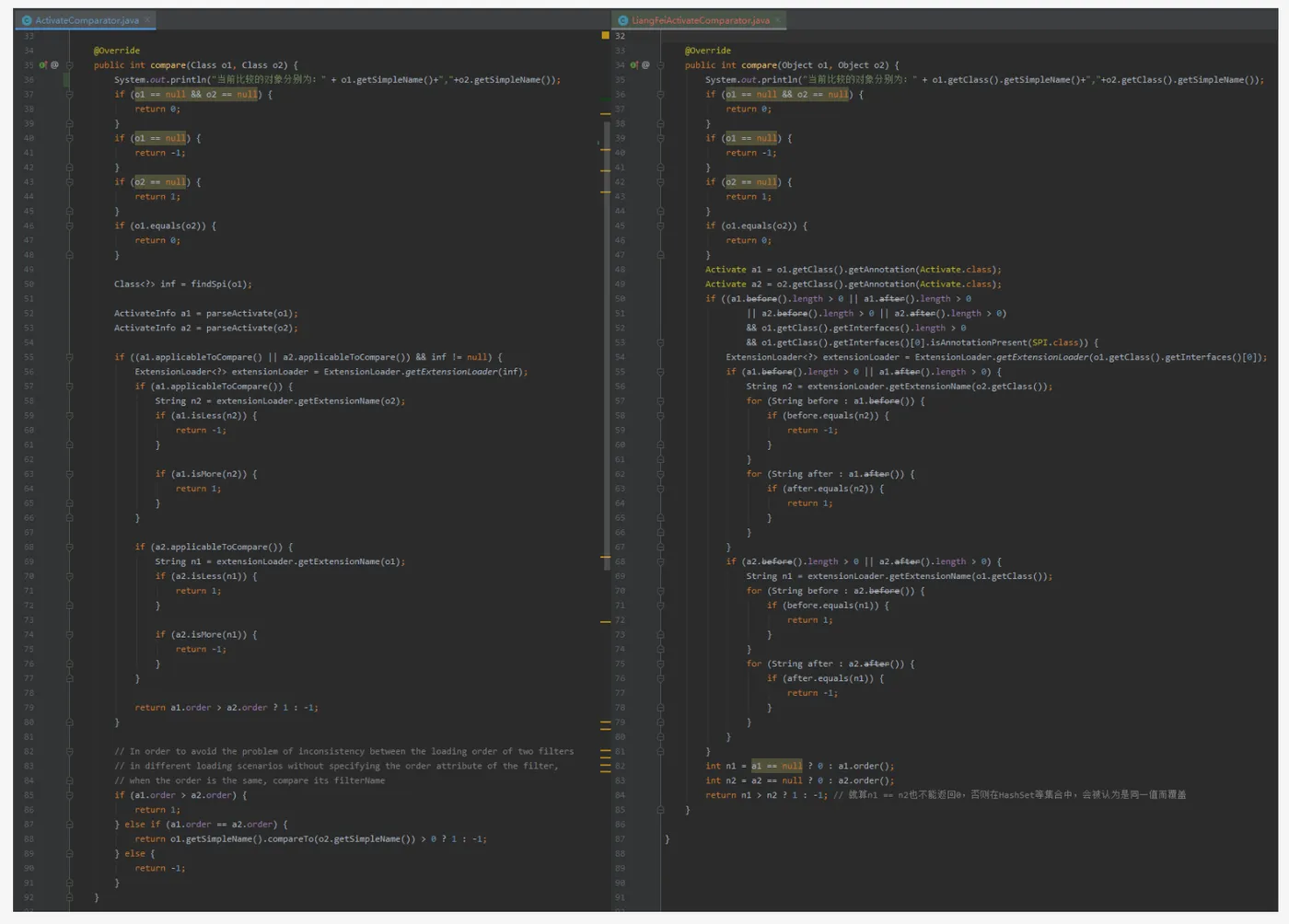Click 'parseActivate(o1)' in the code
This screenshot has width=1289, height=924.
click(251, 314)
